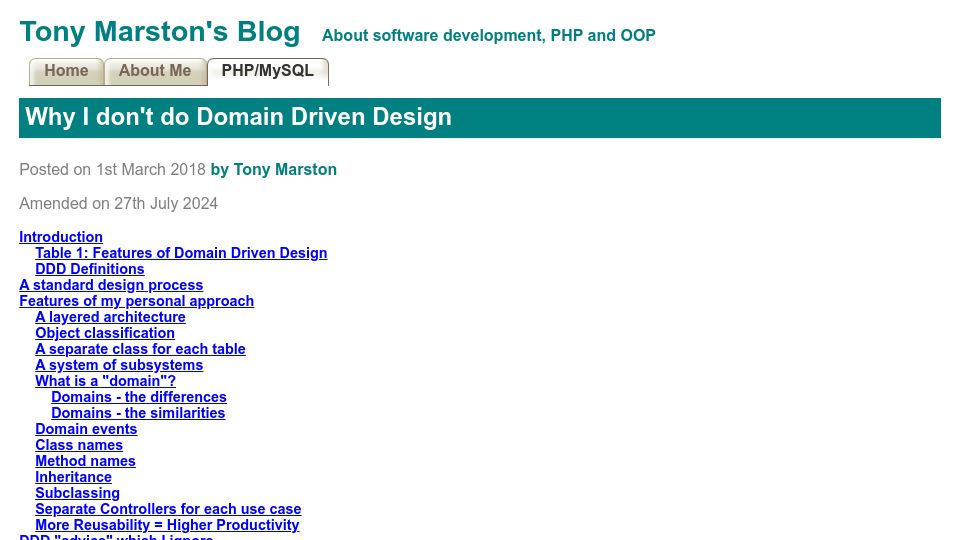960x540 pixels.
Task: Jump to Domains - the similarities
Action: click(x=138, y=412)
